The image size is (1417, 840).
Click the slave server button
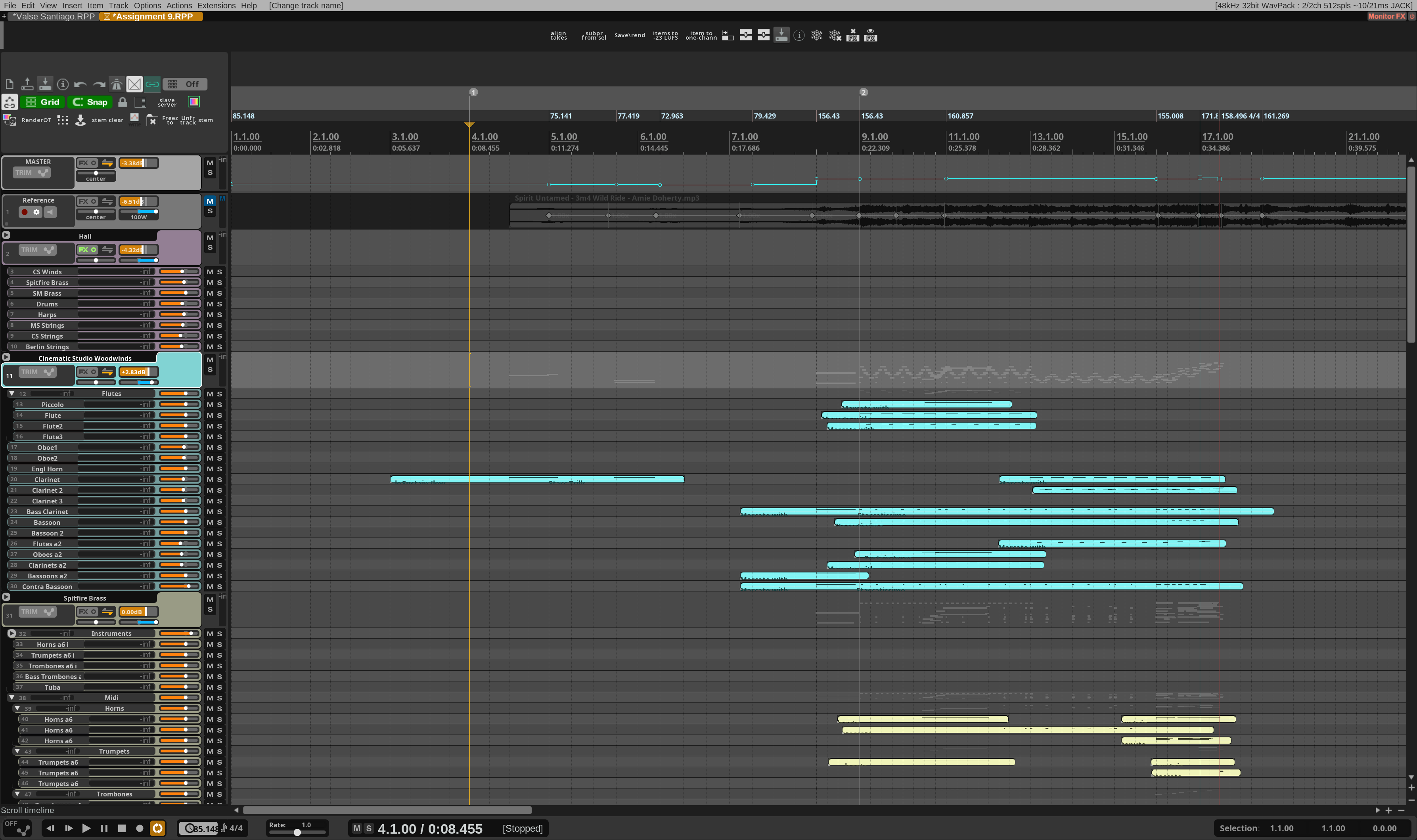click(x=167, y=102)
